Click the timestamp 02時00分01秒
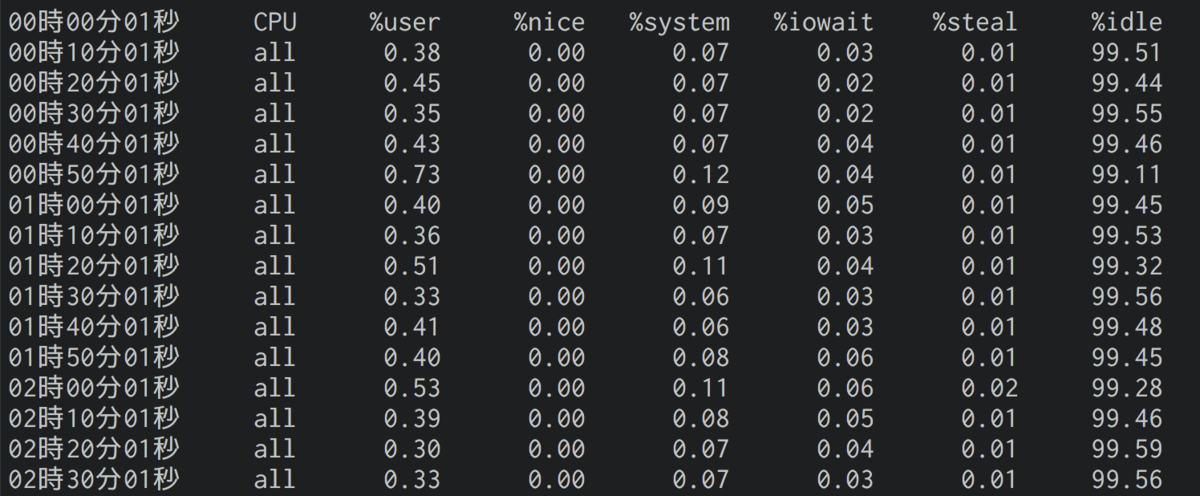This screenshot has width=1200, height=496. click(94, 389)
